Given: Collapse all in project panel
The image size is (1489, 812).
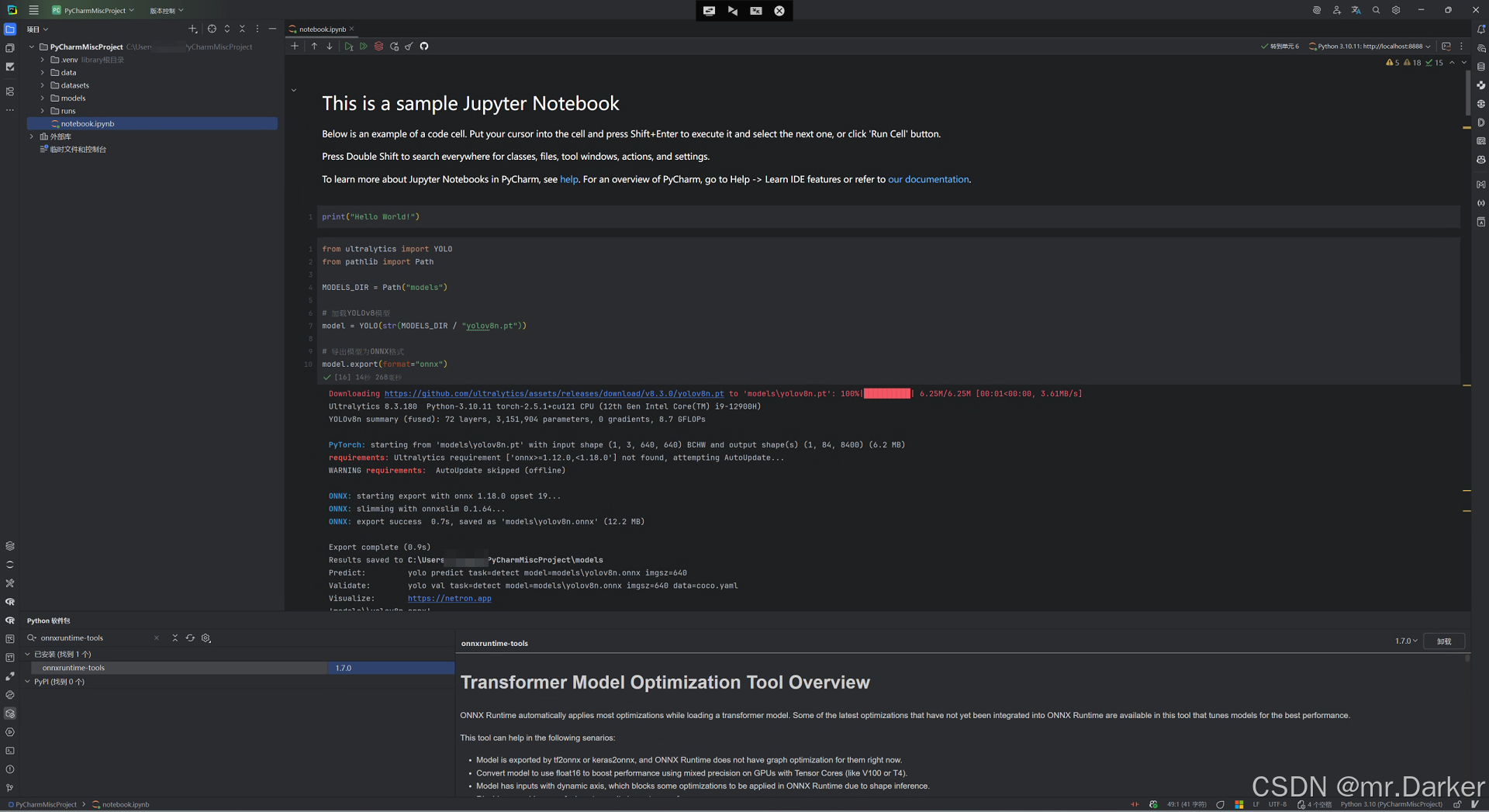Looking at the screenshot, I should pyautogui.click(x=242, y=29).
